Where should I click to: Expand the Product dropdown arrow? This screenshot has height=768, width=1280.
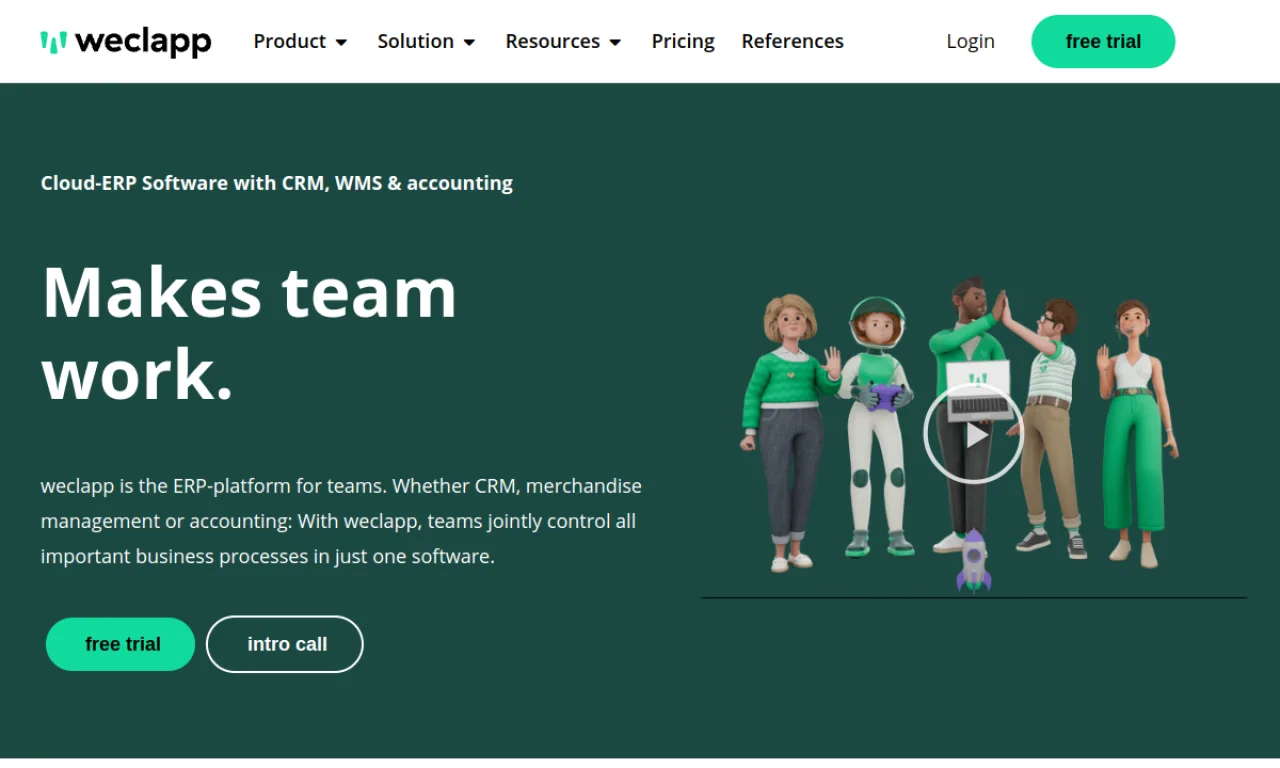pos(341,42)
